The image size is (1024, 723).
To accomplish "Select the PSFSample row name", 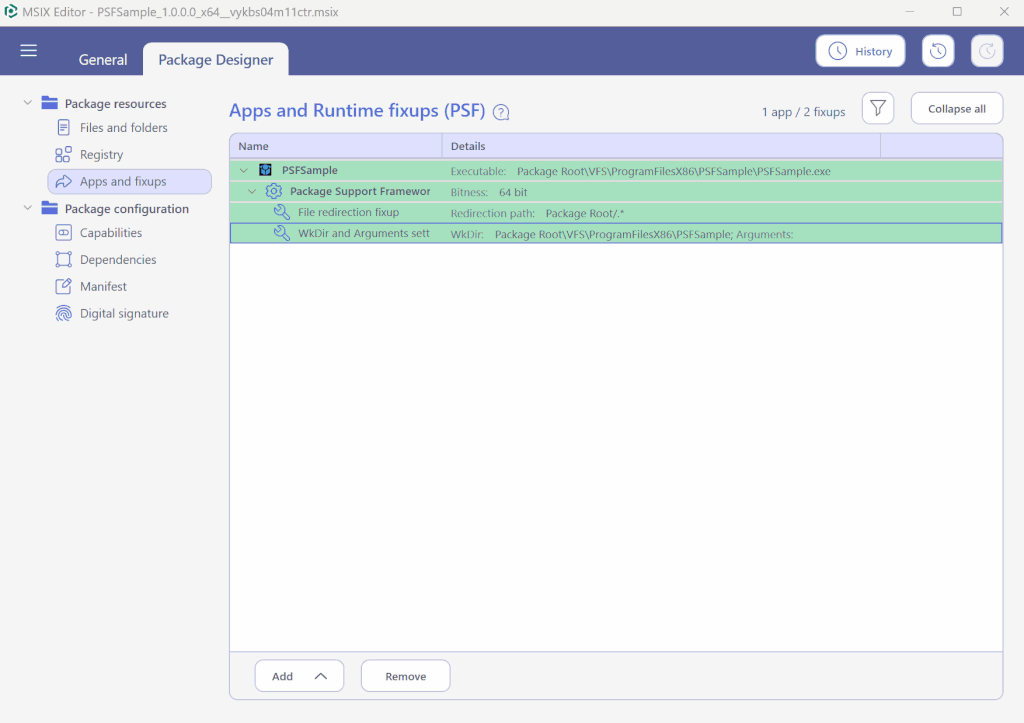I will click(x=310, y=170).
